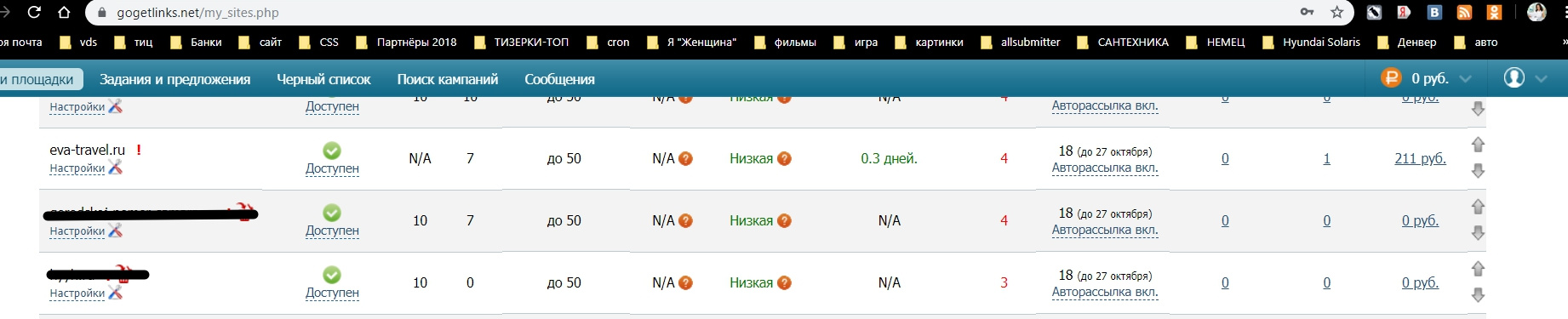1568x319 pixels.
Task: Expand the user account dropdown arrow
Action: click(1541, 78)
